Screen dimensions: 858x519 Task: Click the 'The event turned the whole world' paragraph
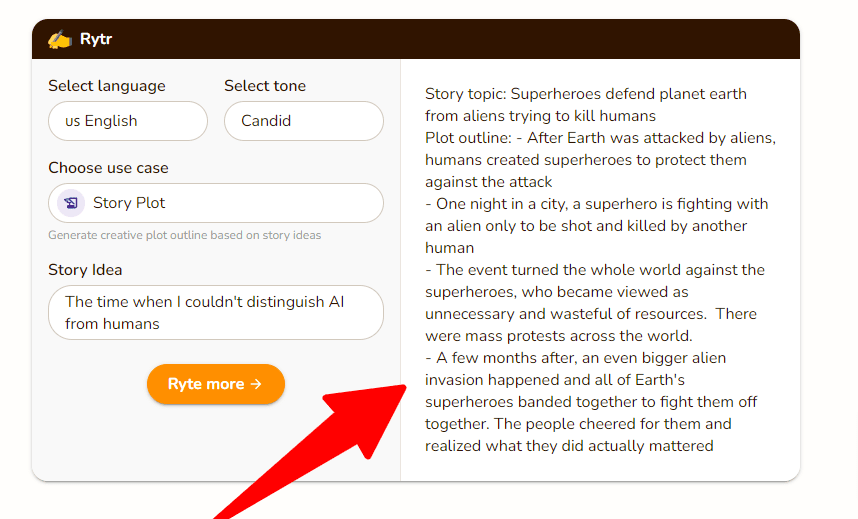596,292
